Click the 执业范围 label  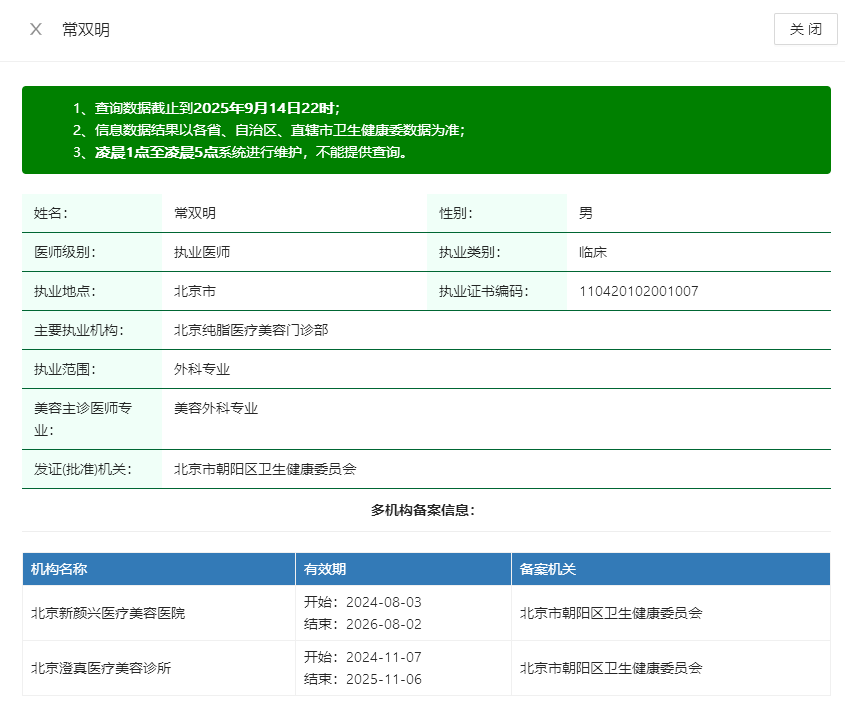[x=65, y=369]
